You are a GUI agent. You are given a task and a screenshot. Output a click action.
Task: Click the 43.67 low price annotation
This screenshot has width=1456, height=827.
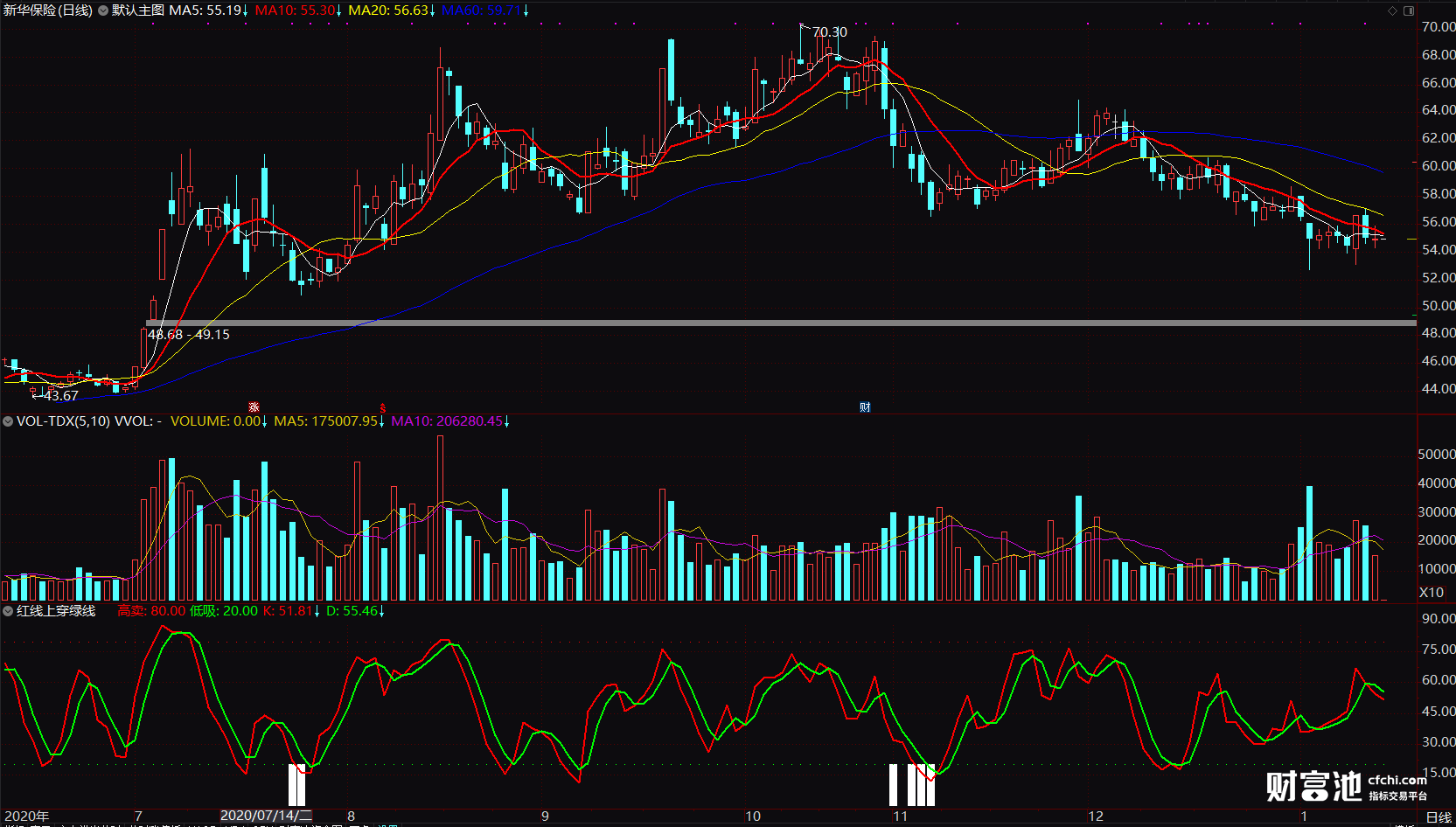(61, 396)
